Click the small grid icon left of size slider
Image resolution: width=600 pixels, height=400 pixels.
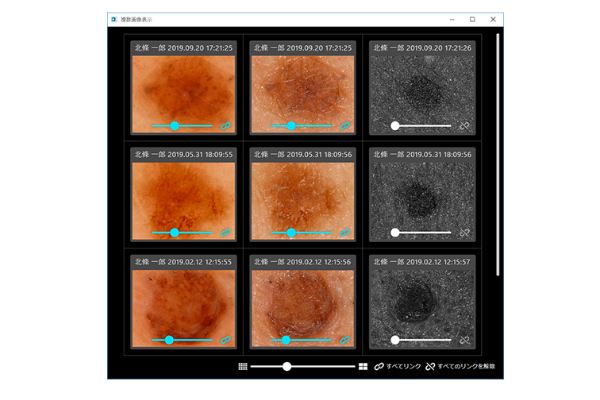(x=243, y=367)
